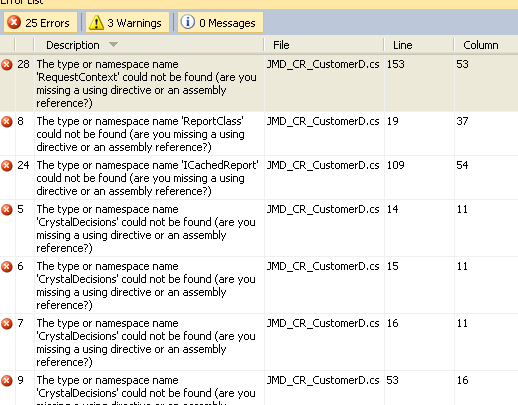Click error icon on row numbered 5
The width and height of the screenshot is (518, 405).
coord(7,210)
